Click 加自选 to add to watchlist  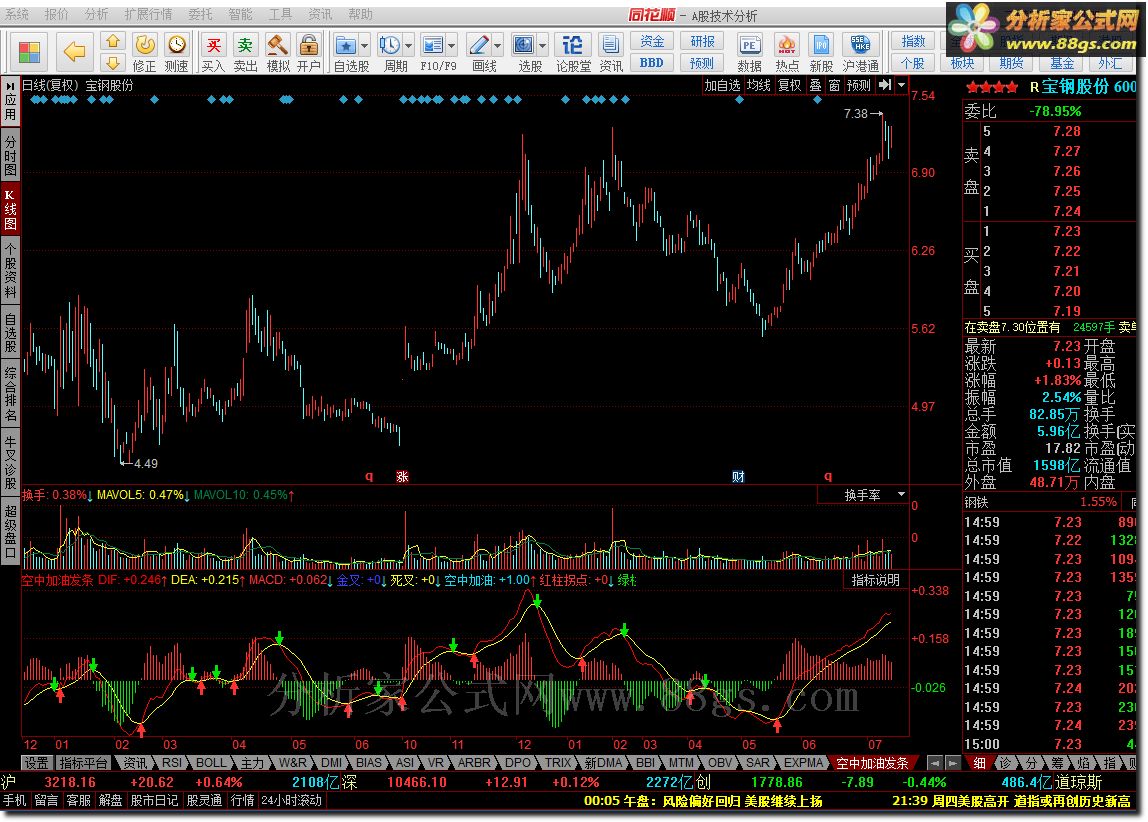(x=722, y=86)
